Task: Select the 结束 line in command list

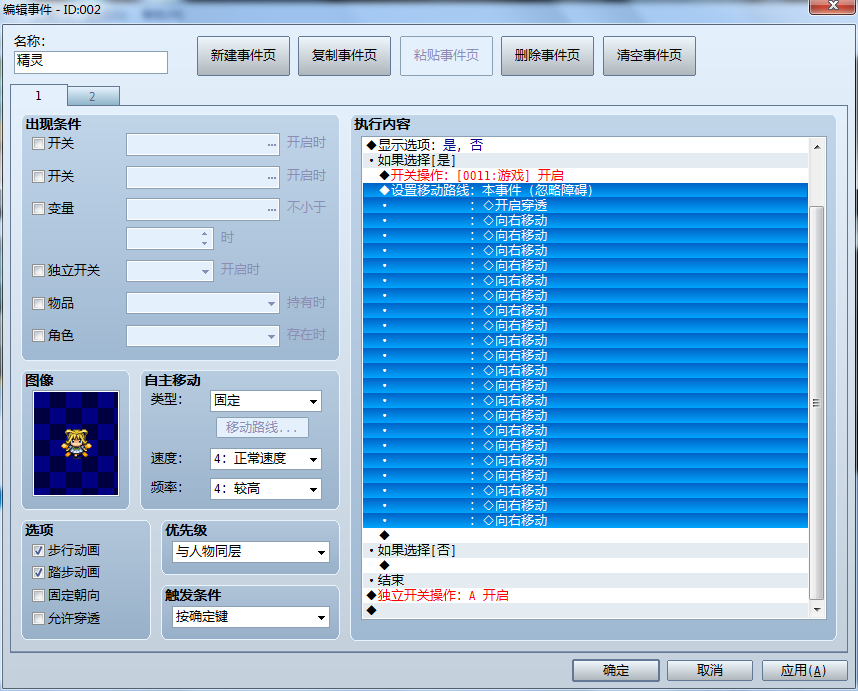Action: coord(585,580)
